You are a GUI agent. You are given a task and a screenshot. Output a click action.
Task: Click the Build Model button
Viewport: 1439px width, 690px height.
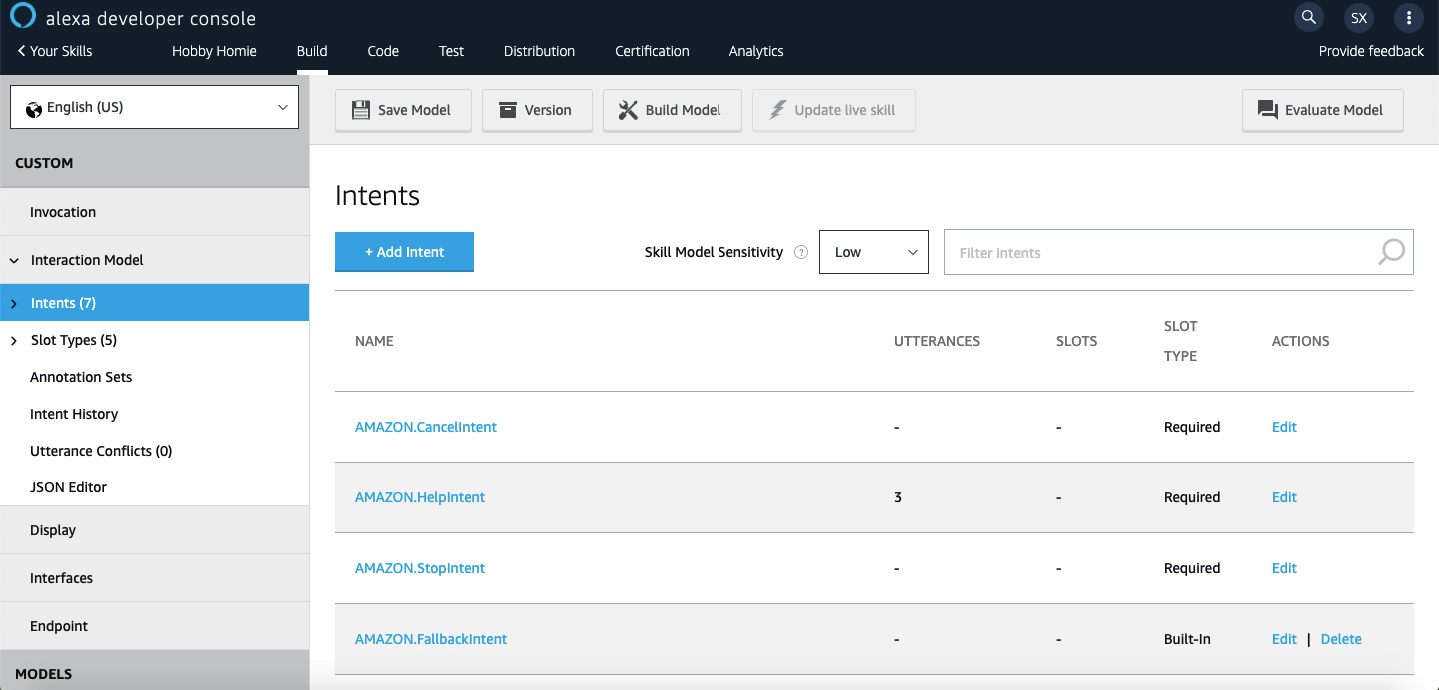point(672,110)
